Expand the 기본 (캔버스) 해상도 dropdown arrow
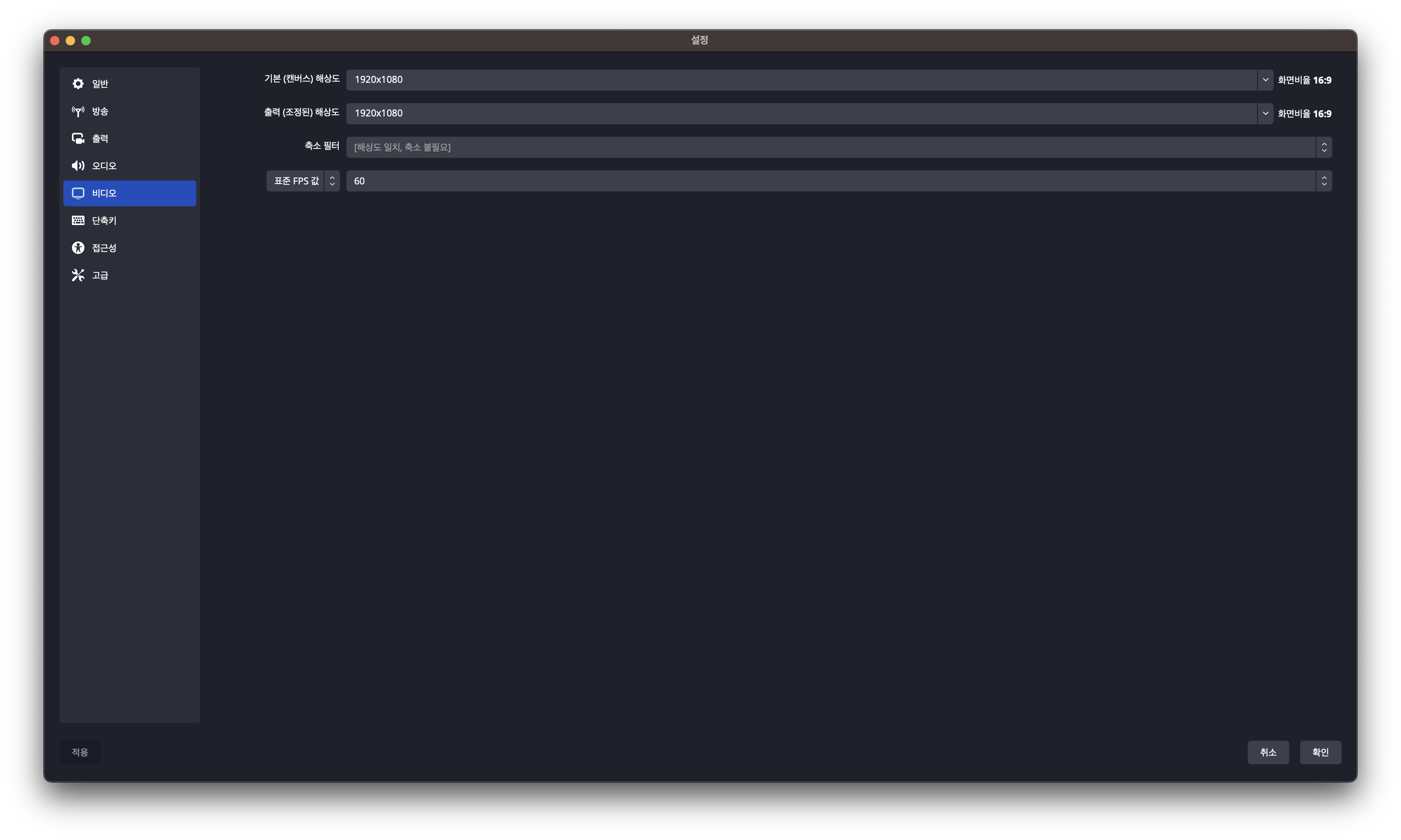1401x840 pixels. coord(1265,80)
